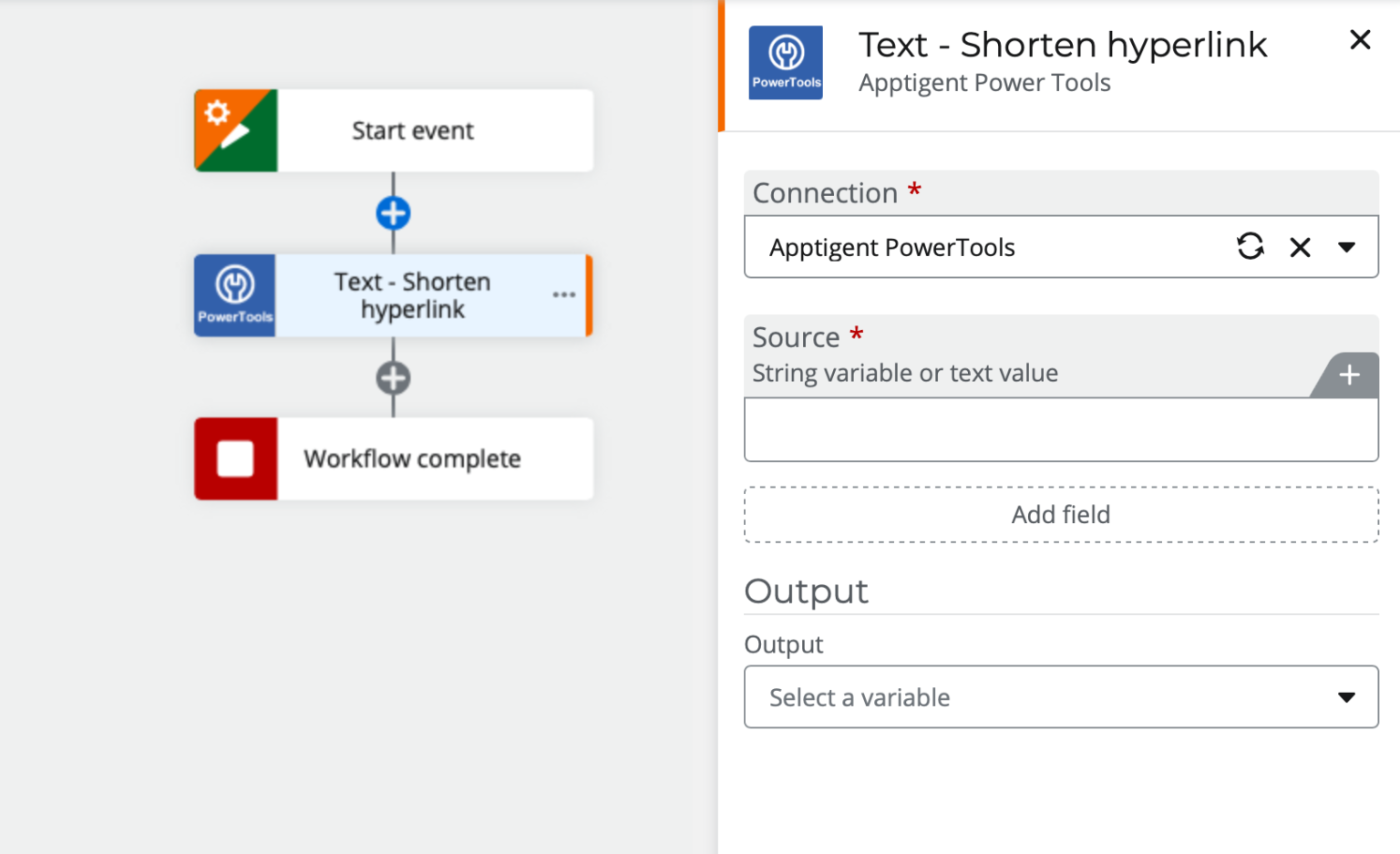Expand the Connection dropdown
The width and height of the screenshot is (1400, 854).
coord(1347,246)
